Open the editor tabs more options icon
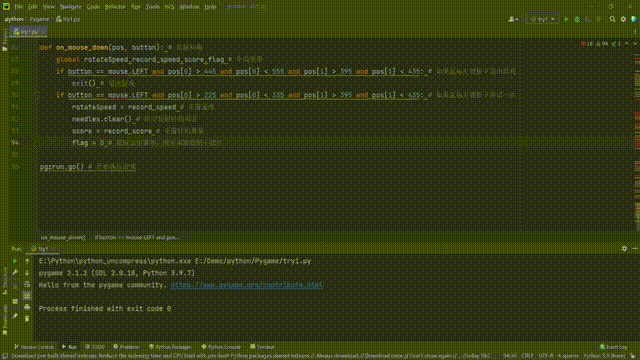 pos(635,32)
